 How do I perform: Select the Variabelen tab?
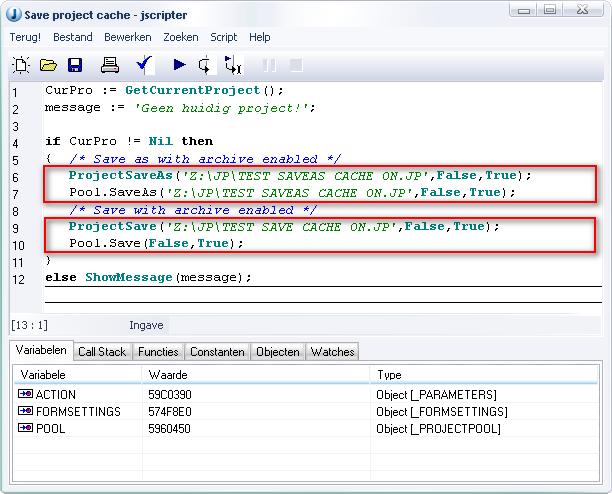tap(41, 350)
